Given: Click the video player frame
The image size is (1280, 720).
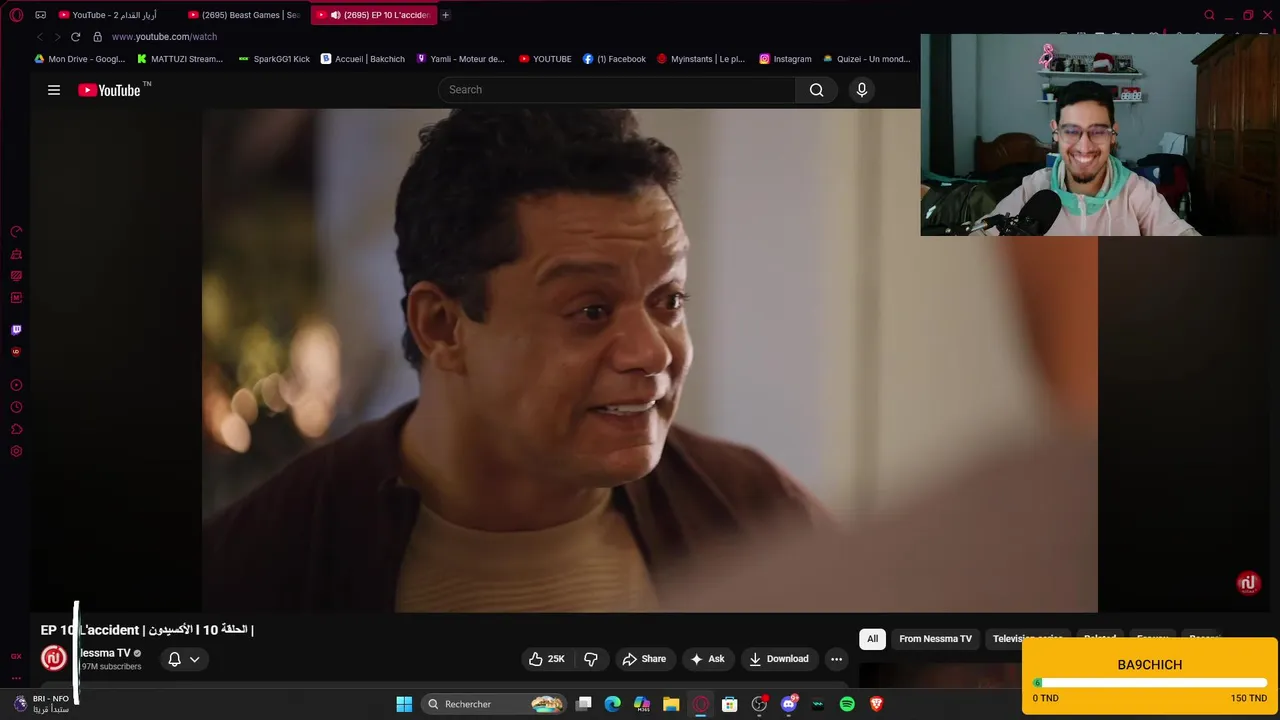Looking at the screenshot, I should pos(650,360).
